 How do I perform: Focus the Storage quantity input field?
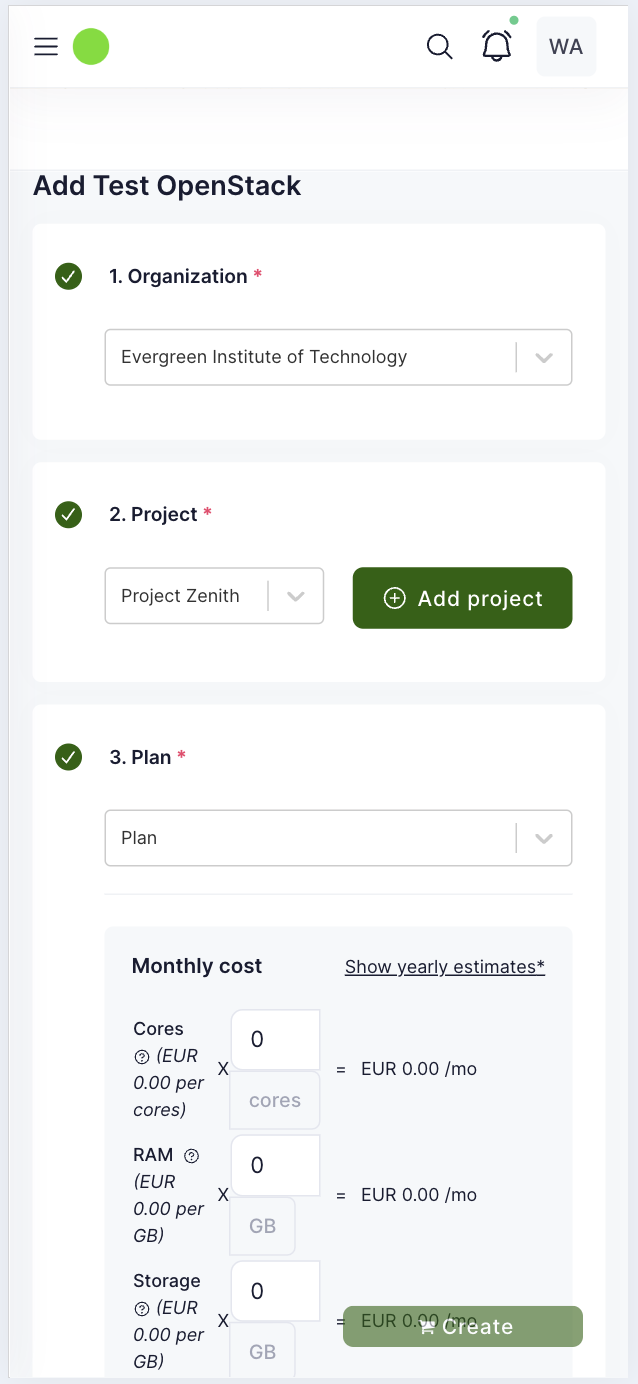pyautogui.click(x=275, y=1291)
